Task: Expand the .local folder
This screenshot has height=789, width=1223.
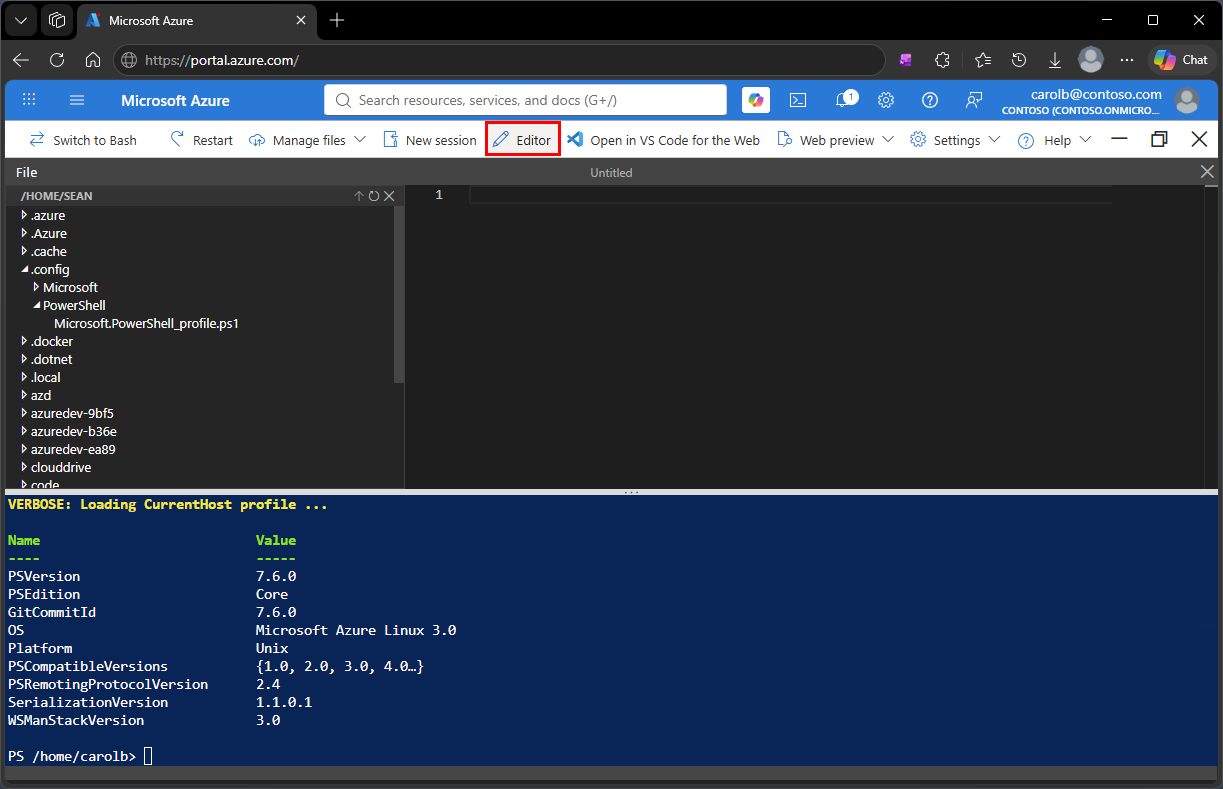Action: click(25, 377)
